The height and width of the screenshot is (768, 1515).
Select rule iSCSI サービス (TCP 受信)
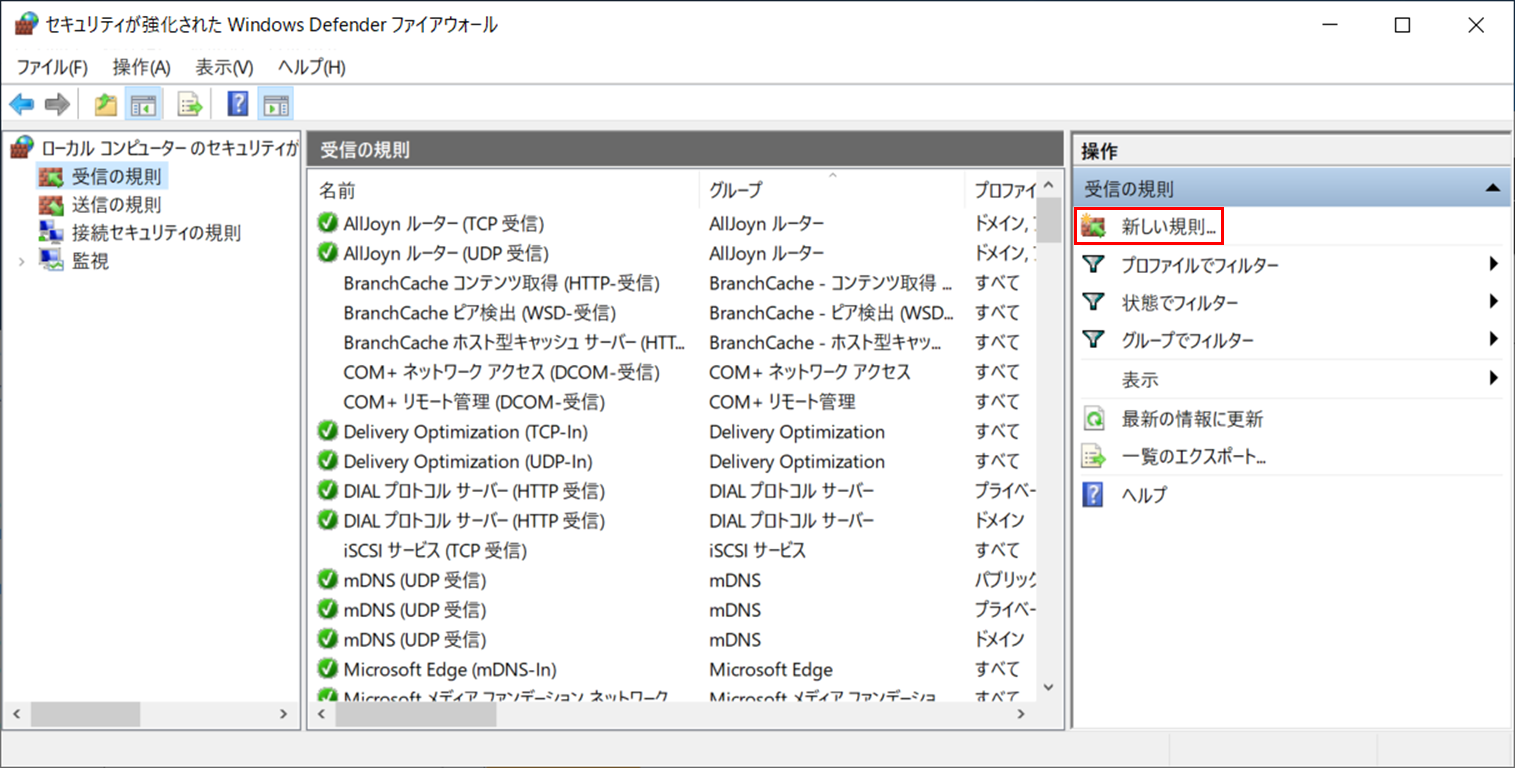coord(435,550)
